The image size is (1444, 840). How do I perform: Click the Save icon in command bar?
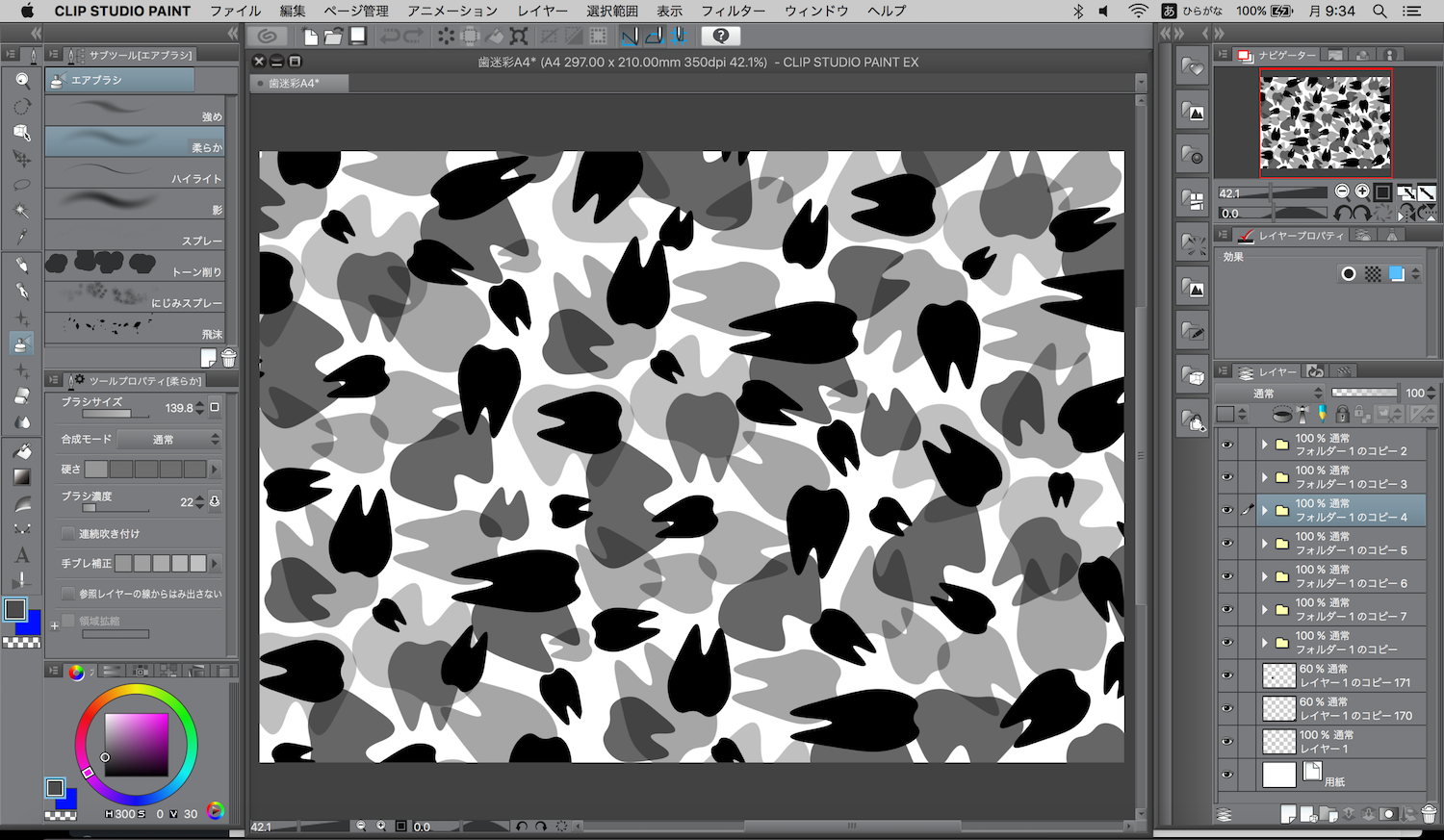coord(357,36)
